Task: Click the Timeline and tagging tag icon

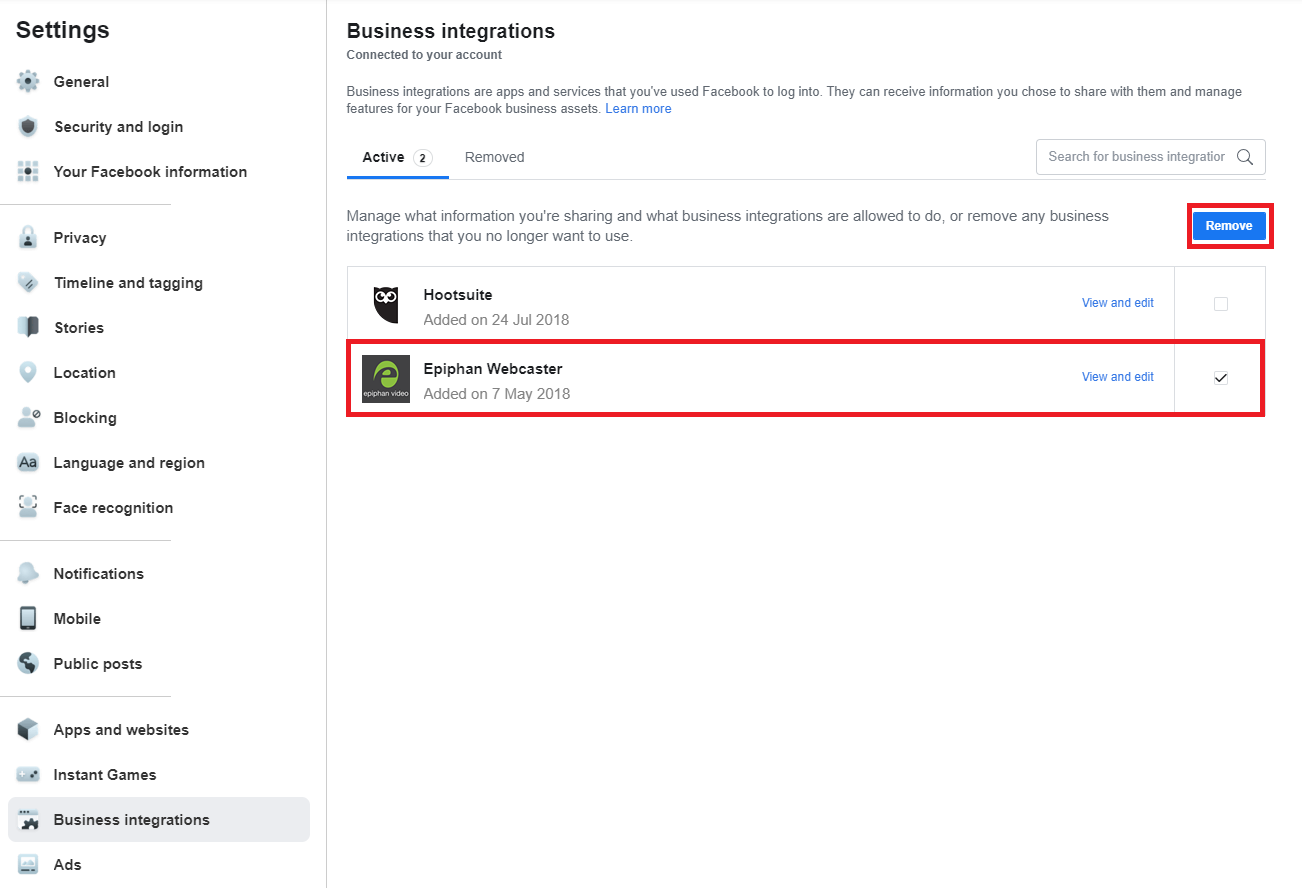Action: click(28, 283)
